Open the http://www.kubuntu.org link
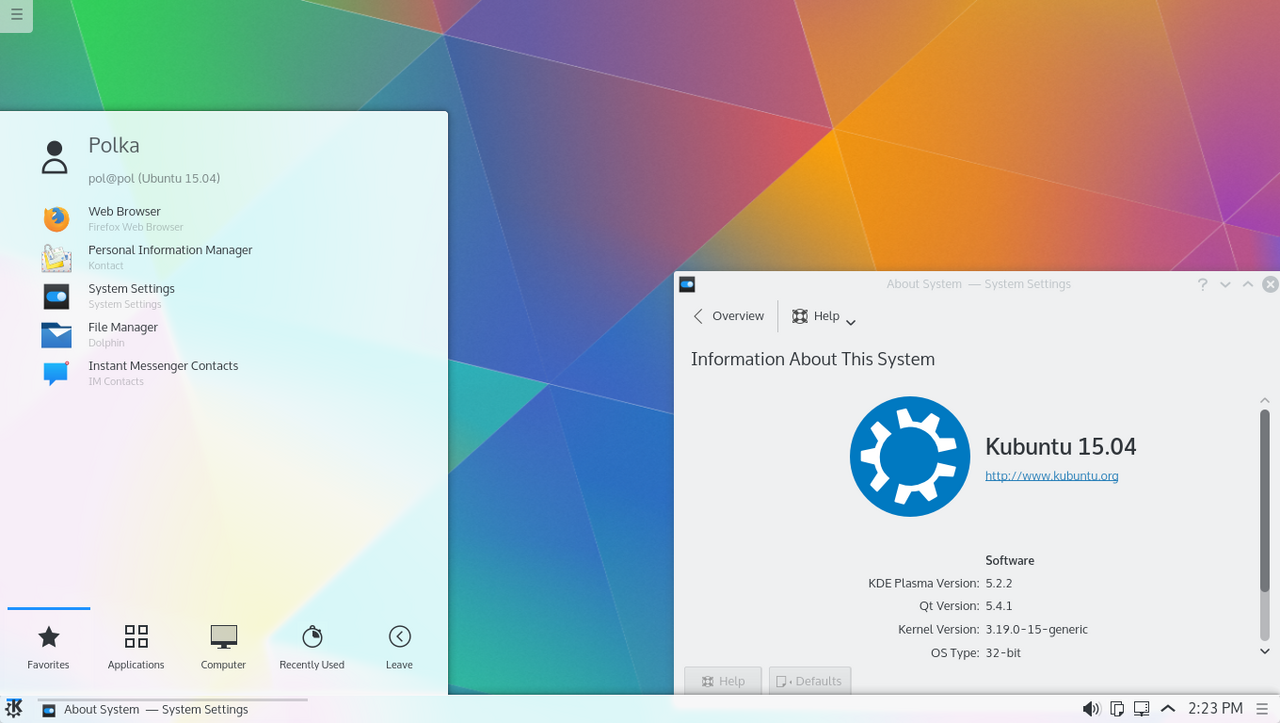Image resolution: width=1280 pixels, height=723 pixels. (x=1052, y=476)
